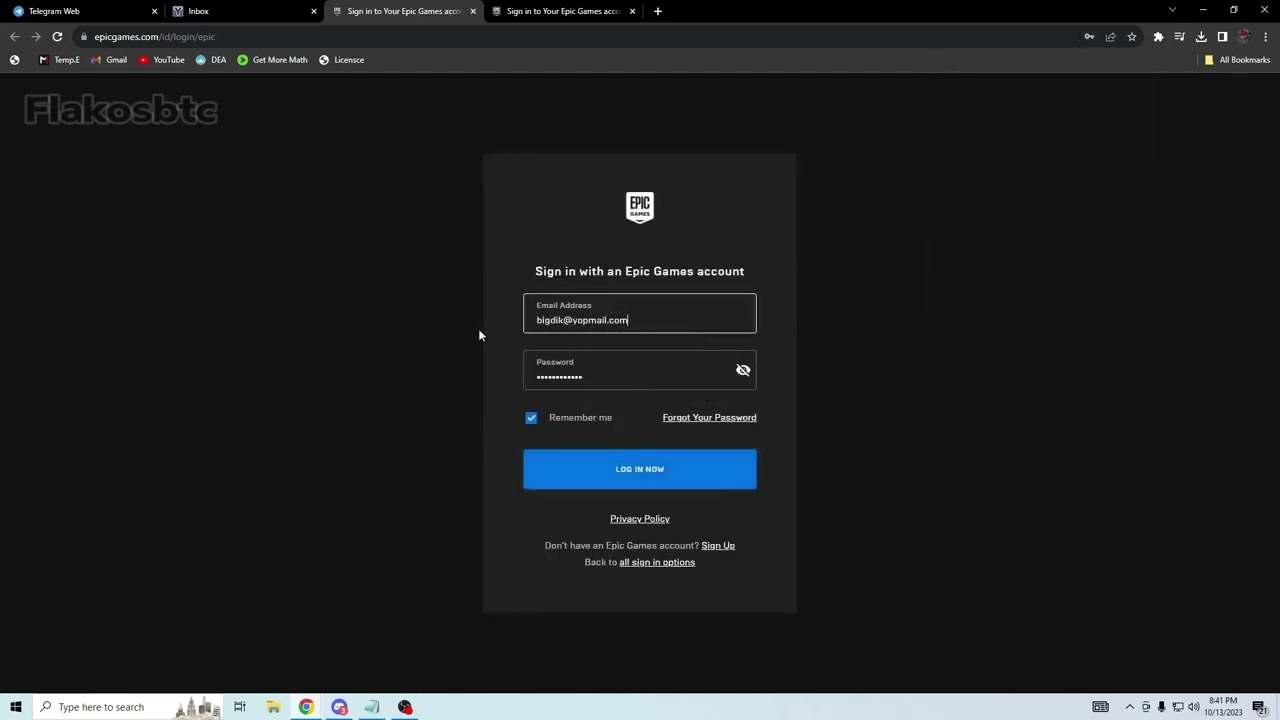The image size is (1280, 720).
Task: Open saved passwords key icon
Action: (x=1089, y=37)
